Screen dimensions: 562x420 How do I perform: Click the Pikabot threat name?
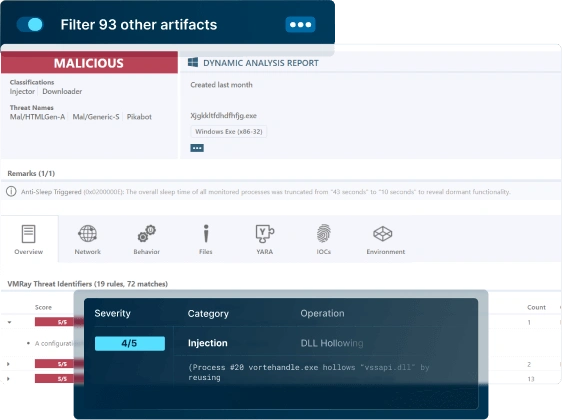(x=139, y=117)
